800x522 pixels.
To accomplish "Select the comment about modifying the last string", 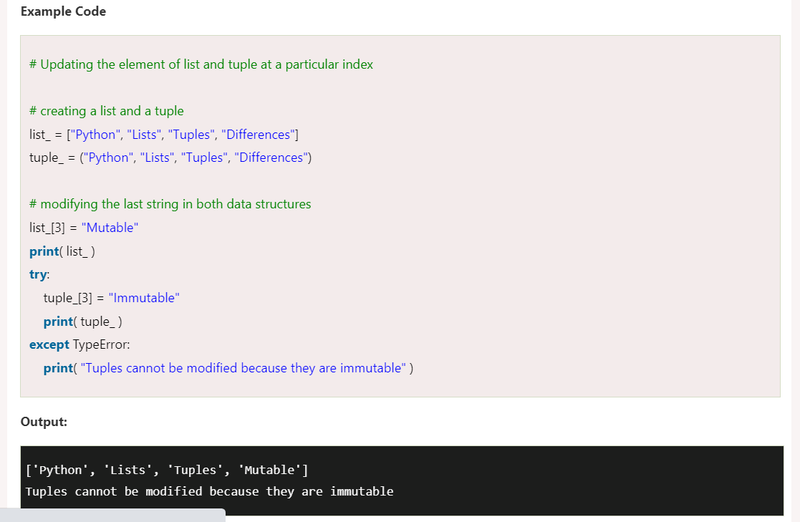I will point(170,204).
